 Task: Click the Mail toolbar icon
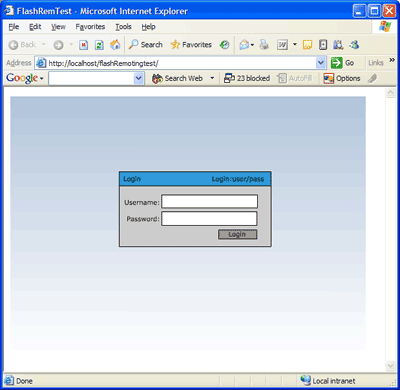pos(244,45)
